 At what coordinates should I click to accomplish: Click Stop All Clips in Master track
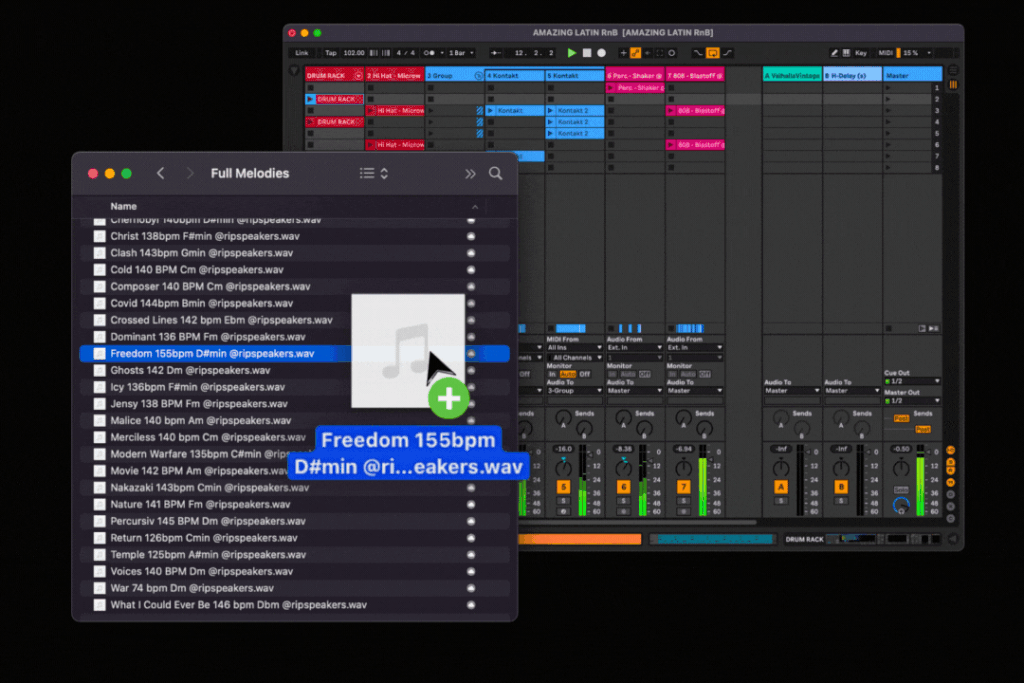(x=889, y=328)
